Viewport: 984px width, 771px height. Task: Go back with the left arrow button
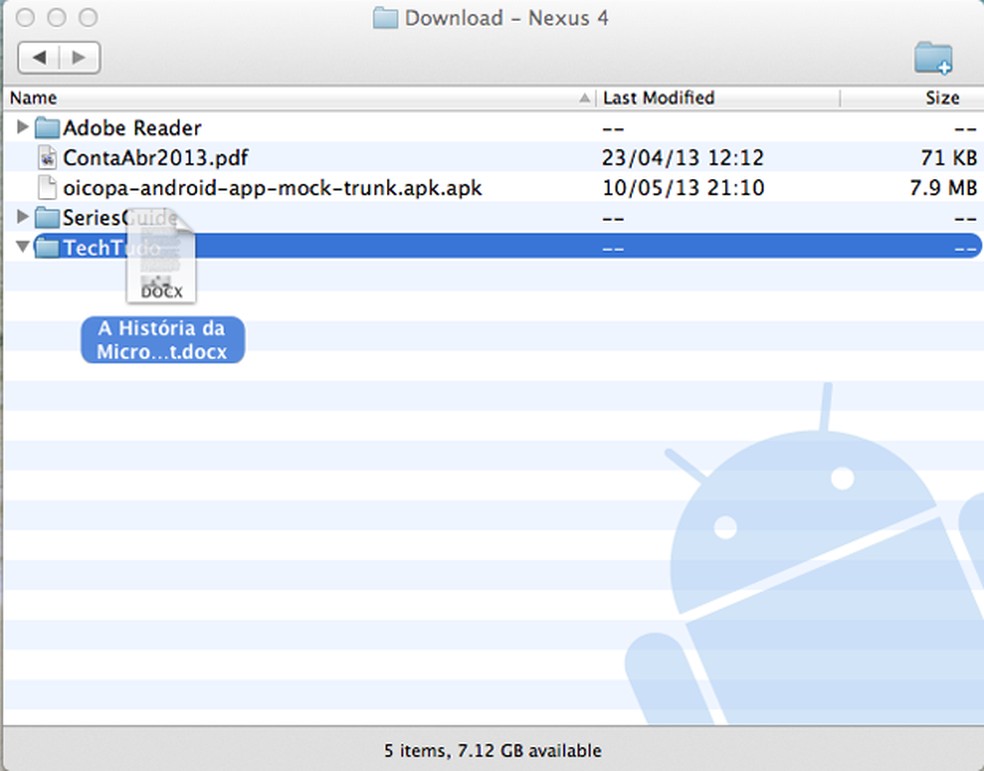(39, 58)
